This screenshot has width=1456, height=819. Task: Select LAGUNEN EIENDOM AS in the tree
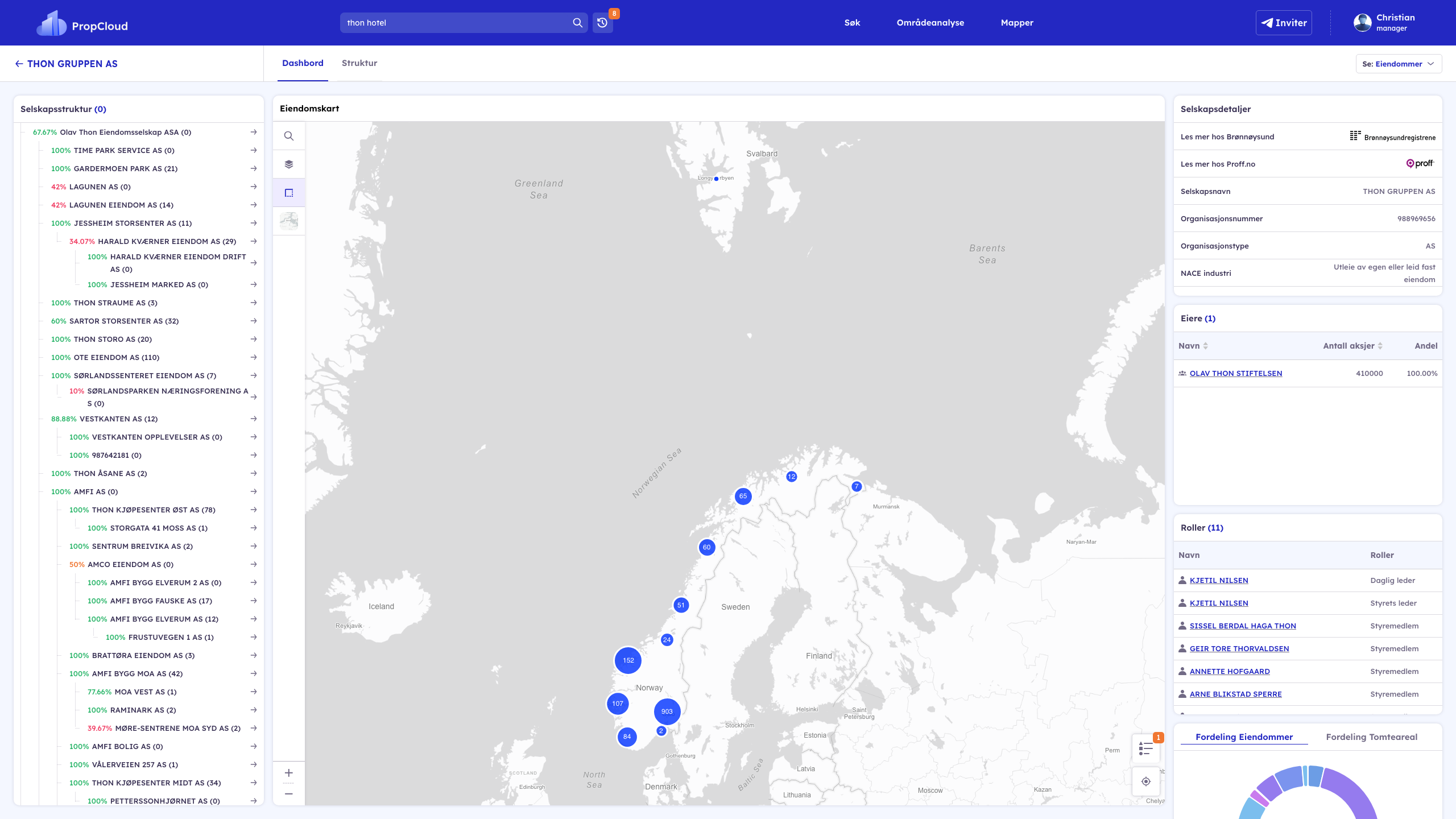tap(121, 205)
